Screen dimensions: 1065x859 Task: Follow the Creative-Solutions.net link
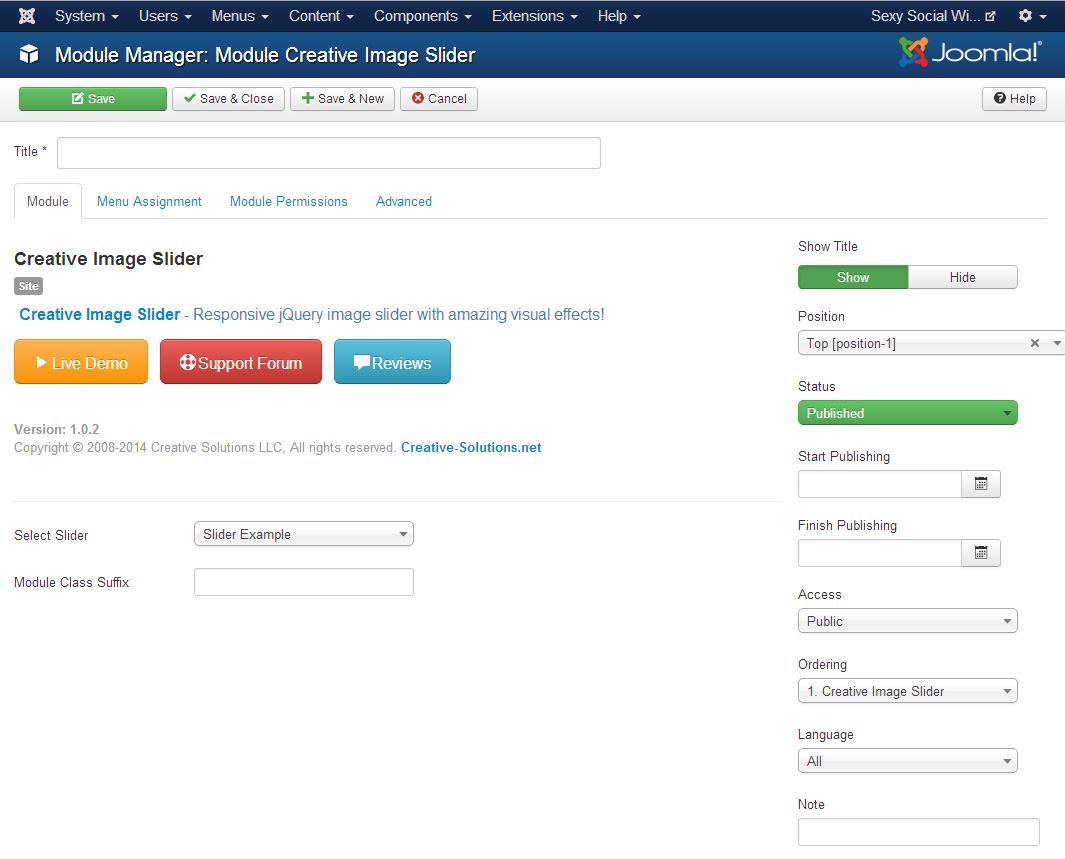[x=471, y=447]
